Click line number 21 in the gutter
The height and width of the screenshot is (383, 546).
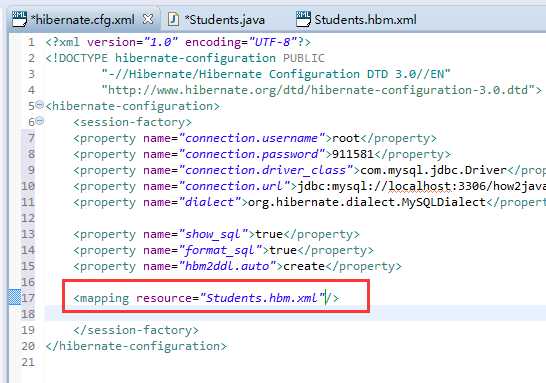point(28,362)
